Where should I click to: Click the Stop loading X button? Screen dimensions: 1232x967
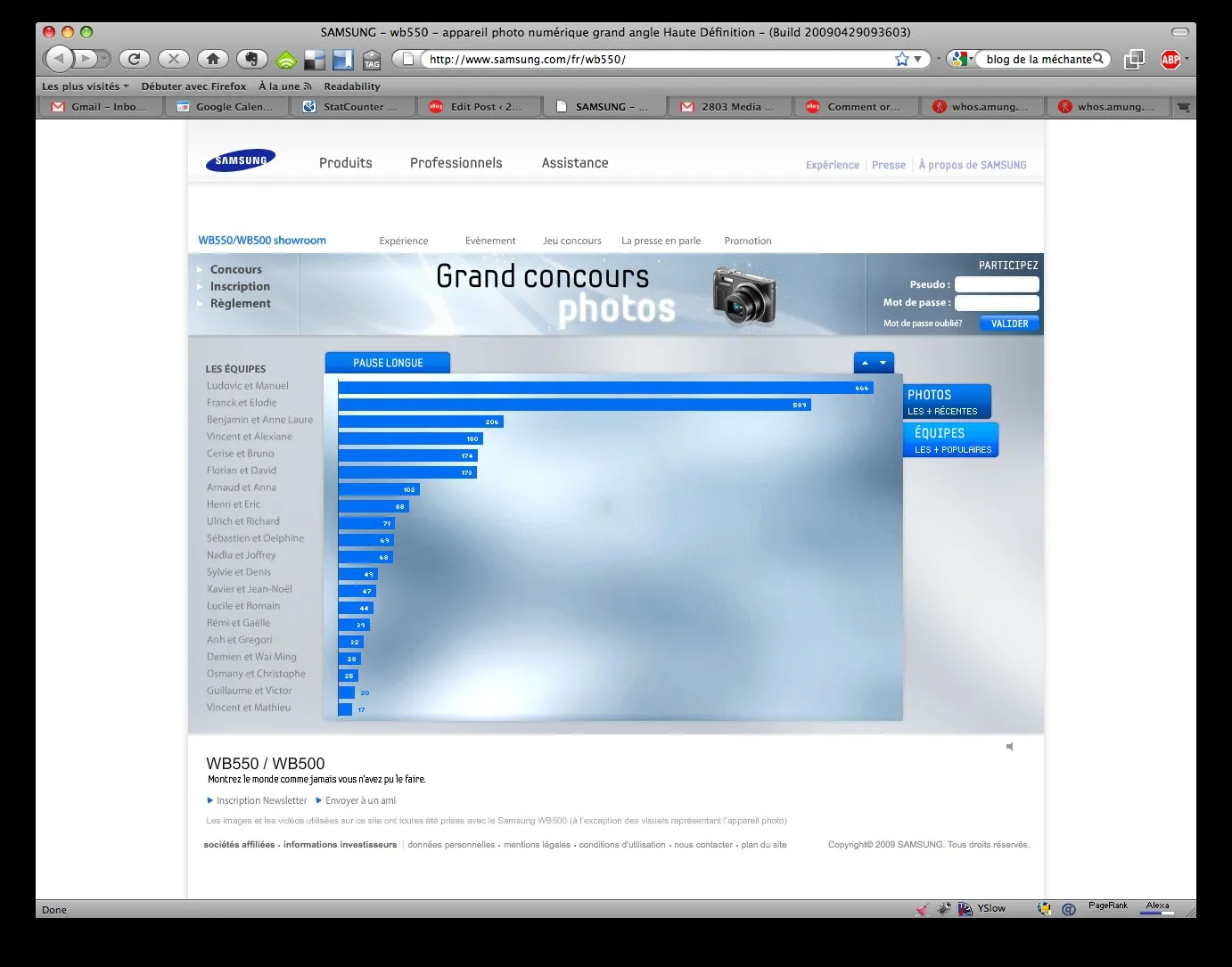click(173, 59)
